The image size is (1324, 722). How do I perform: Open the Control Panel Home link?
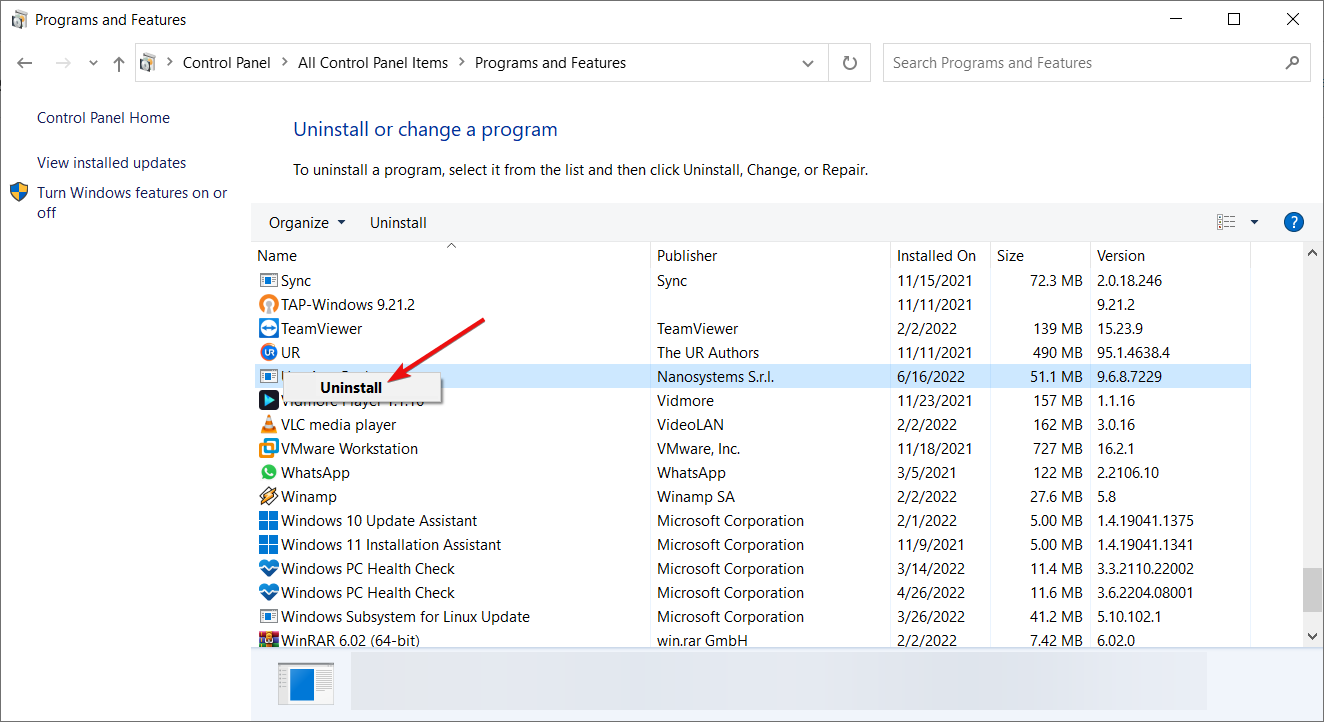coord(103,118)
